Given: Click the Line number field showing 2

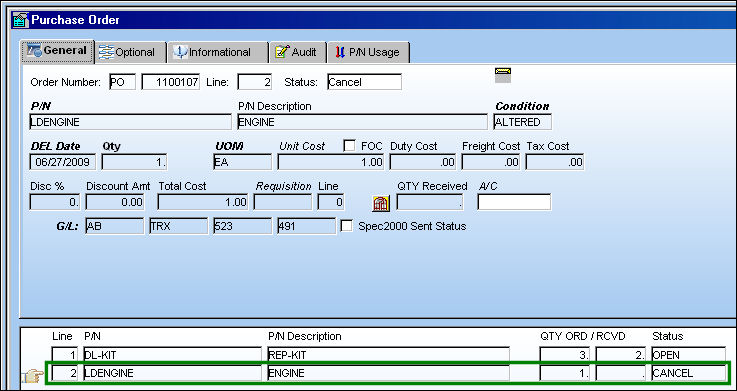Looking at the screenshot, I should click(255, 82).
